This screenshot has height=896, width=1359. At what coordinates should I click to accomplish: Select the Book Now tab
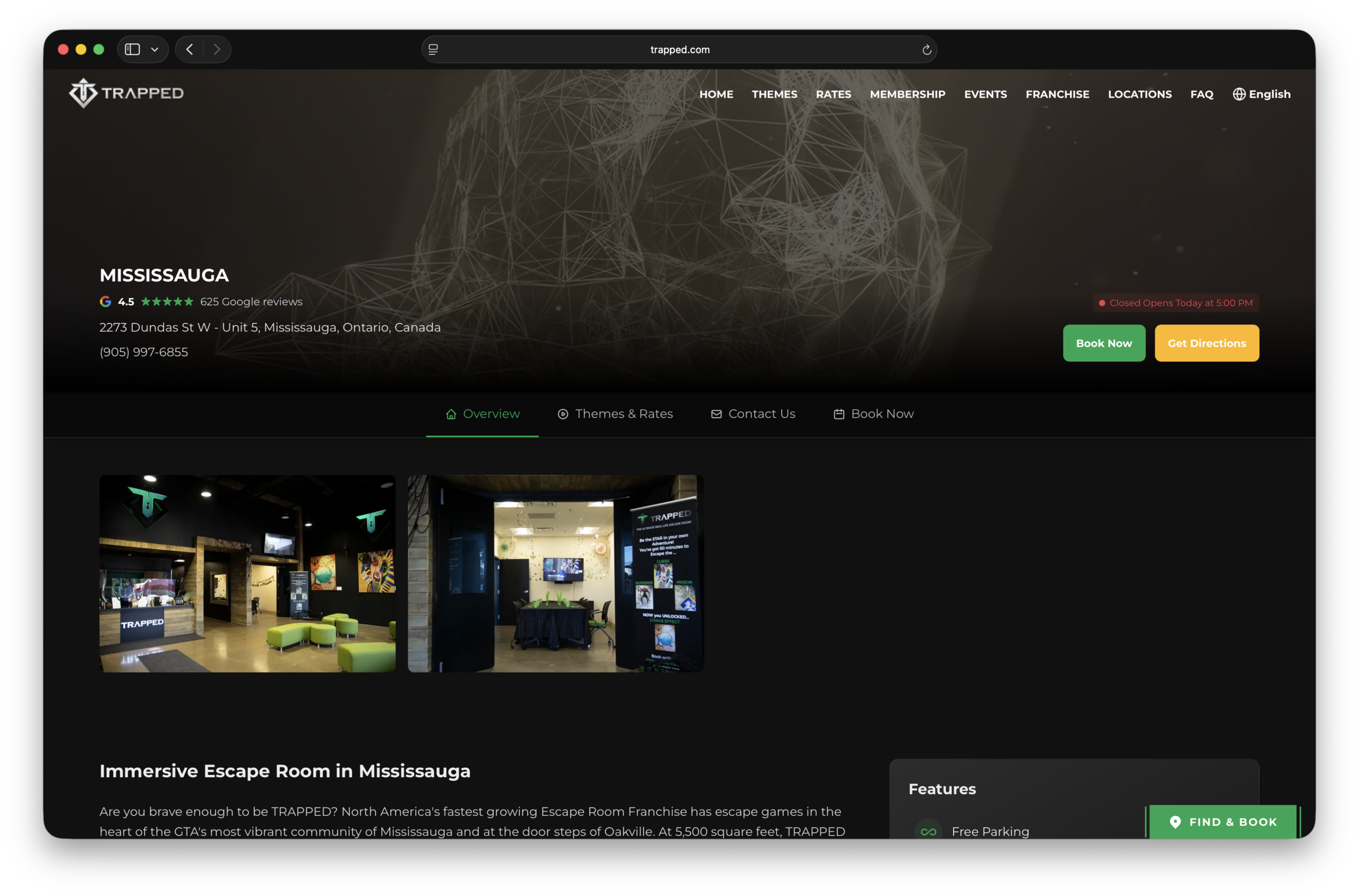click(x=873, y=413)
